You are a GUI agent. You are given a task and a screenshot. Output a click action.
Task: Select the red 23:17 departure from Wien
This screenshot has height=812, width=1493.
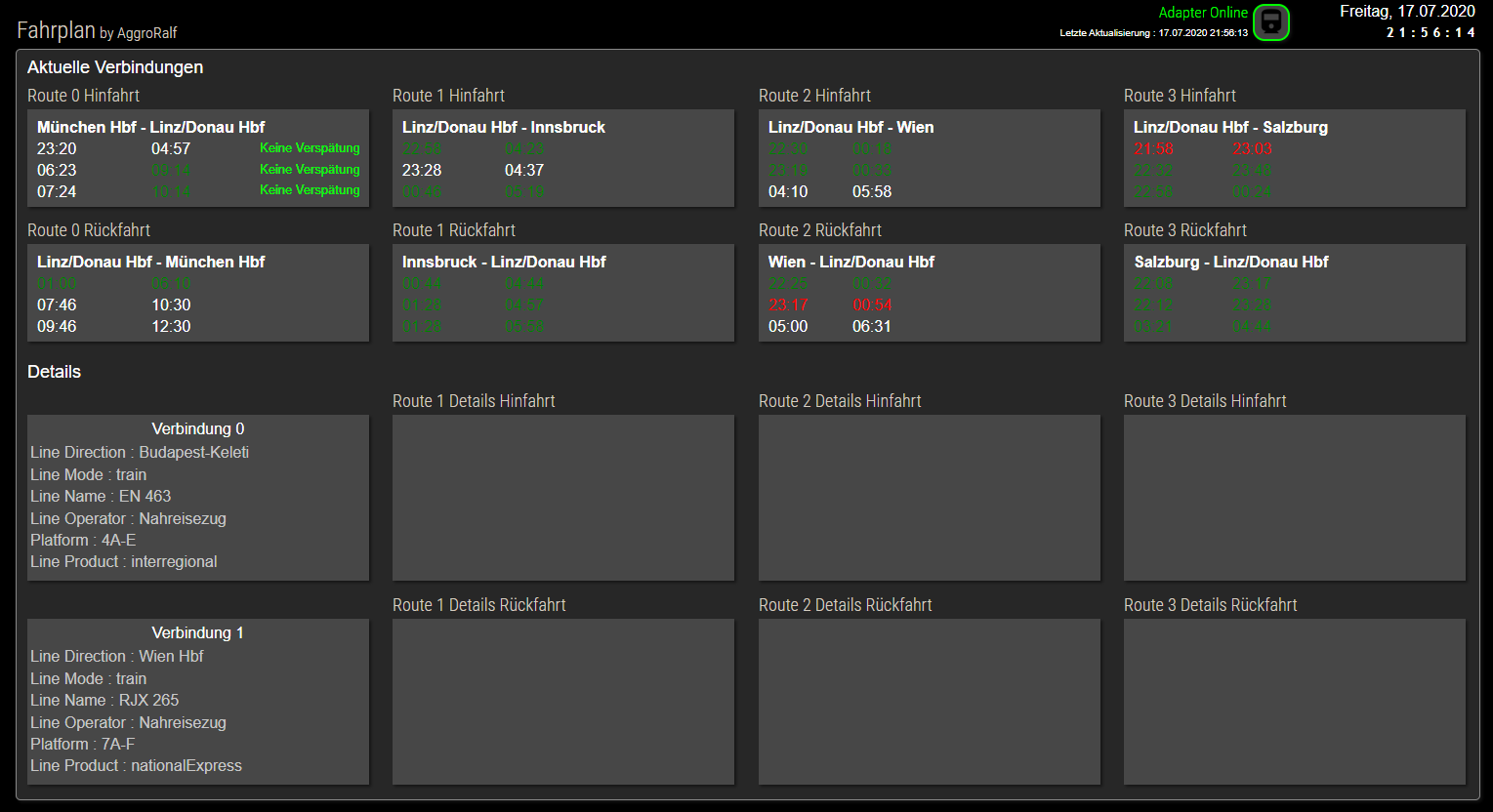788,304
